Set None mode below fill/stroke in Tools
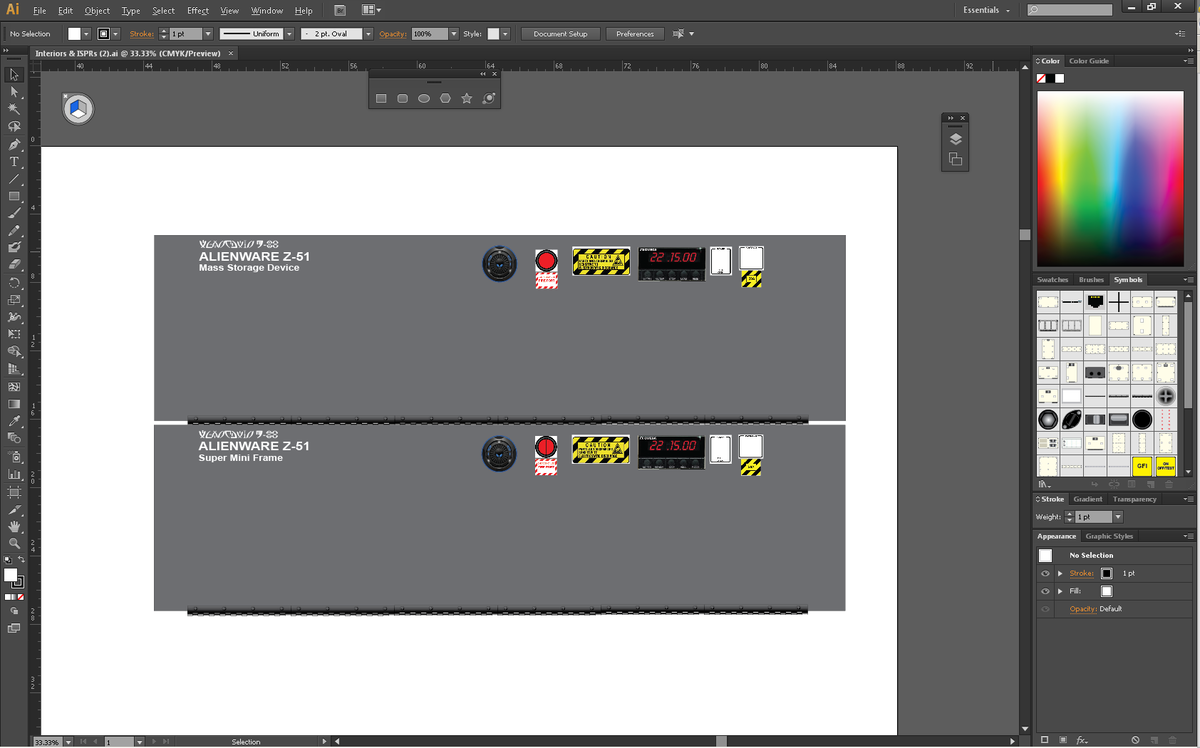The width and height of the screenshot is (1200, 748). pyautogui.click(x=20, y=597)
